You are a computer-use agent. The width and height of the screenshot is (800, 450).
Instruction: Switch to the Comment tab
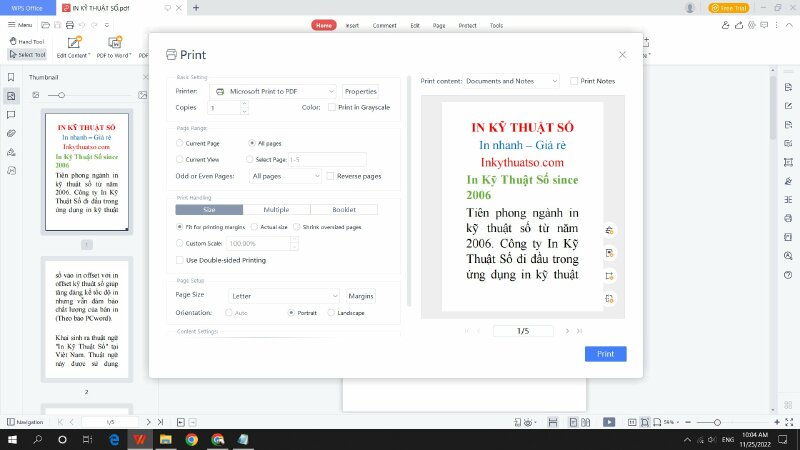pyautogui.click(x=384, y=26)
